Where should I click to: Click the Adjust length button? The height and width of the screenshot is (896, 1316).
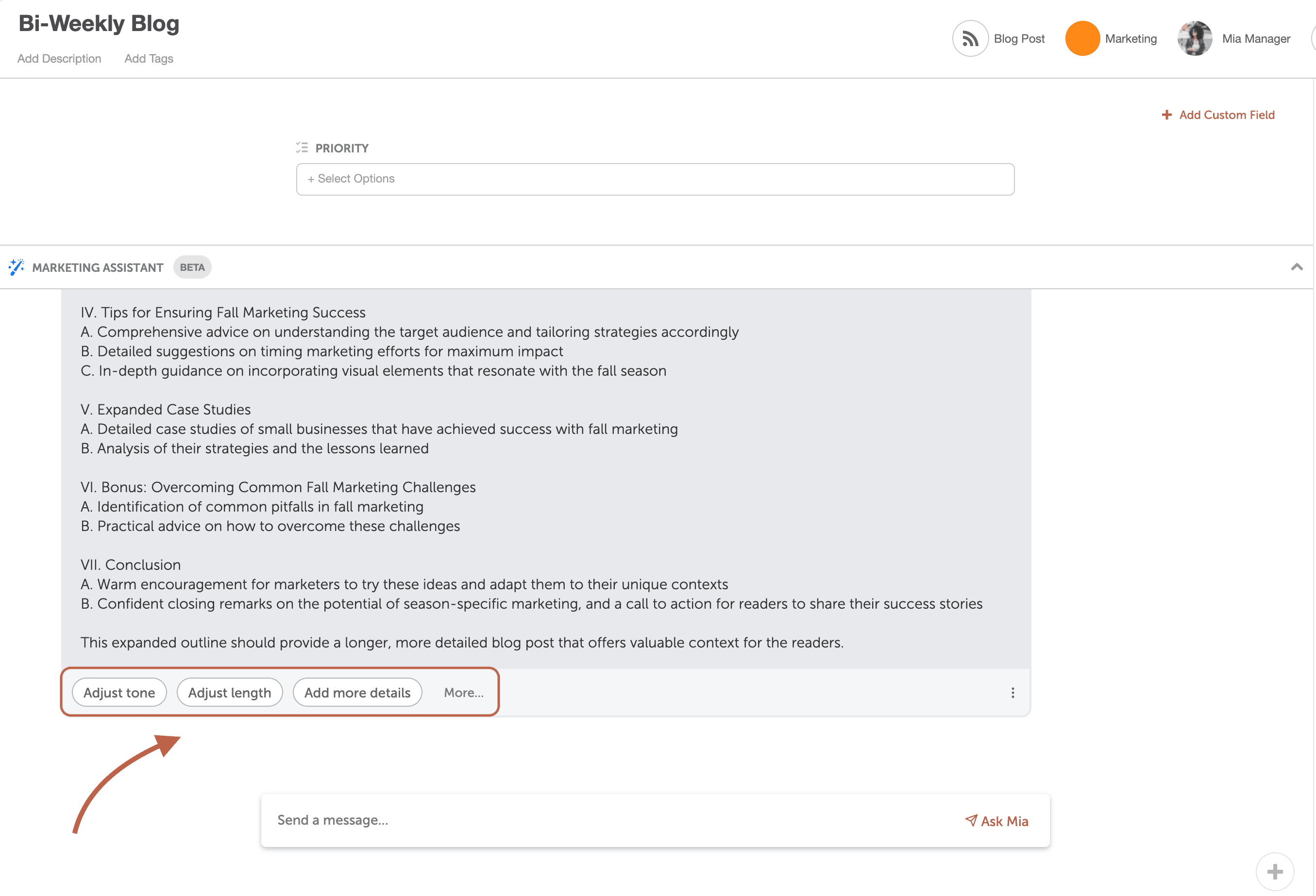point(229,692)
